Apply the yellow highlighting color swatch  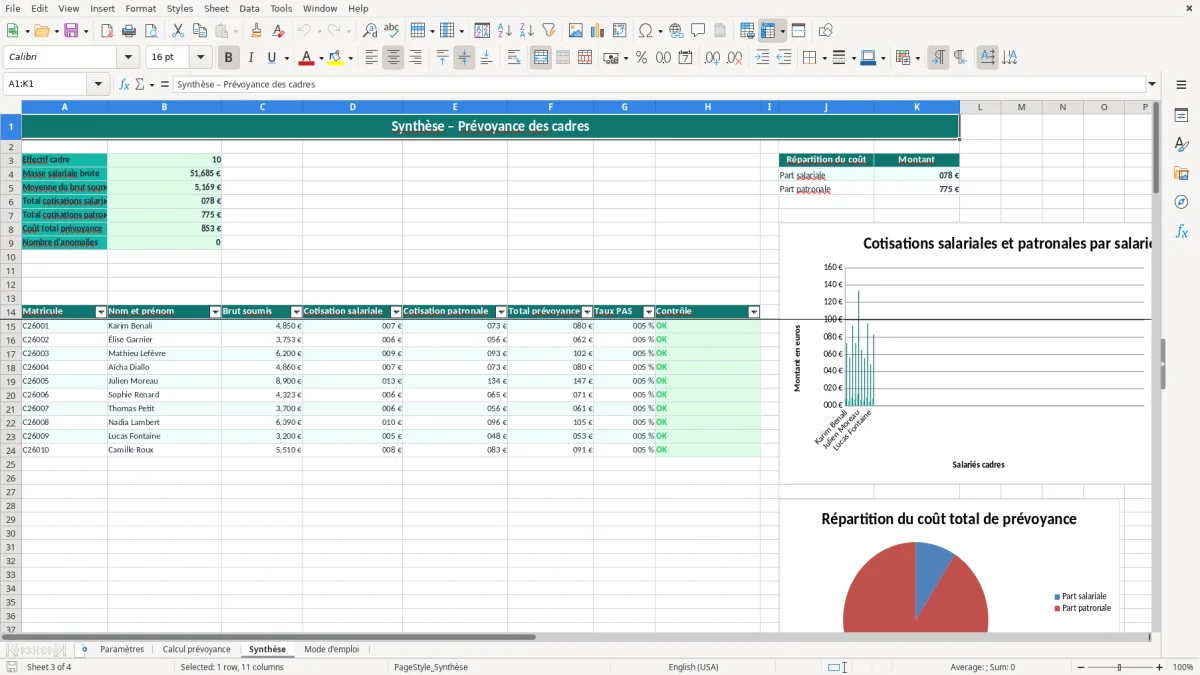pyautogui.click(x=336, y=58)
